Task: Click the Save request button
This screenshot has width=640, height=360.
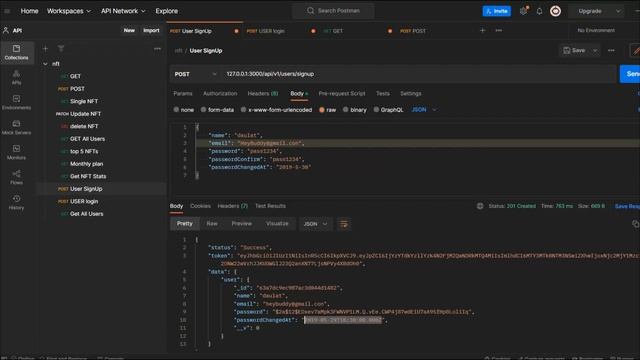Action: 574,51
